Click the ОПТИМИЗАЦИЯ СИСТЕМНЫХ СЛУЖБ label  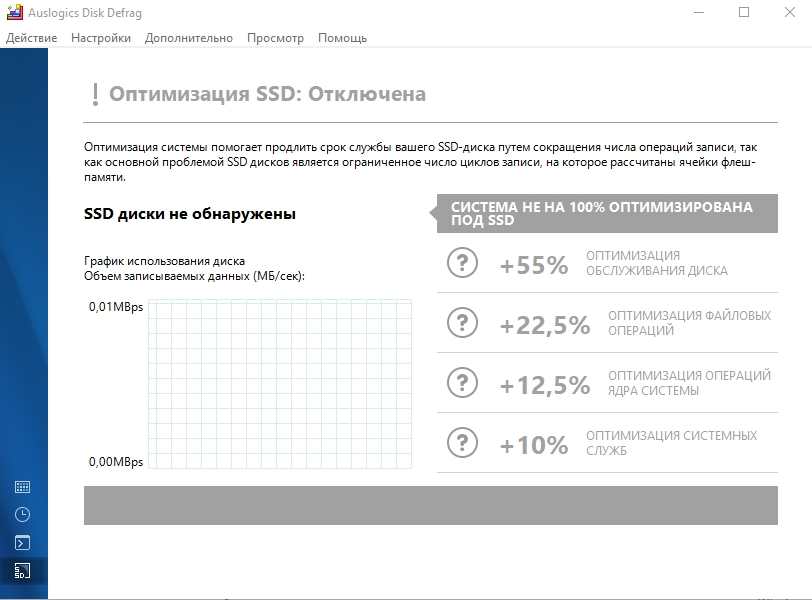671,443
